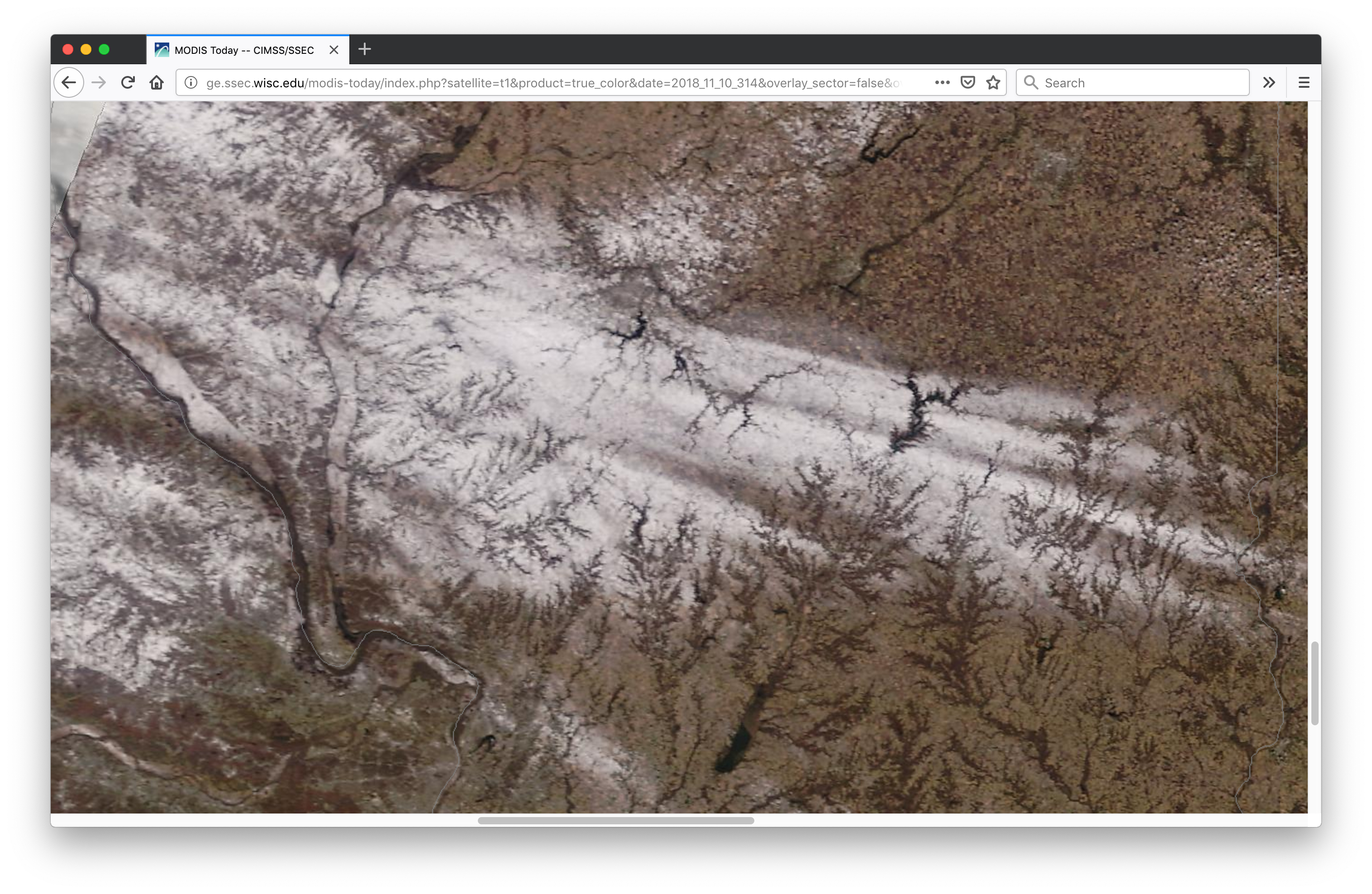
Task: Select the MODIS Today -- CIMSS/SSEC tab
Action: tap(248, 50)
